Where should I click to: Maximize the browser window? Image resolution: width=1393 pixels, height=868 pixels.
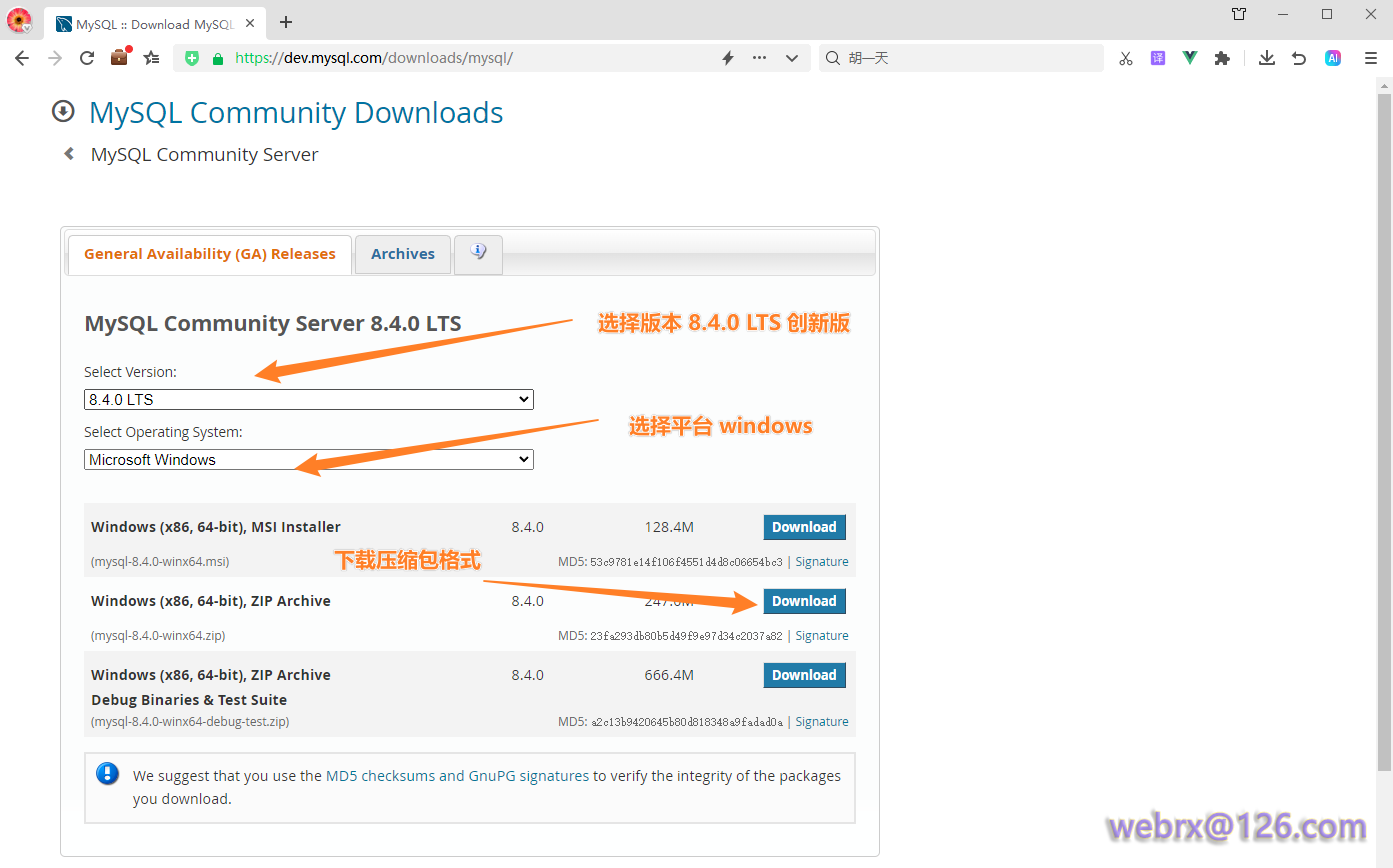[x=1327, y=14]
